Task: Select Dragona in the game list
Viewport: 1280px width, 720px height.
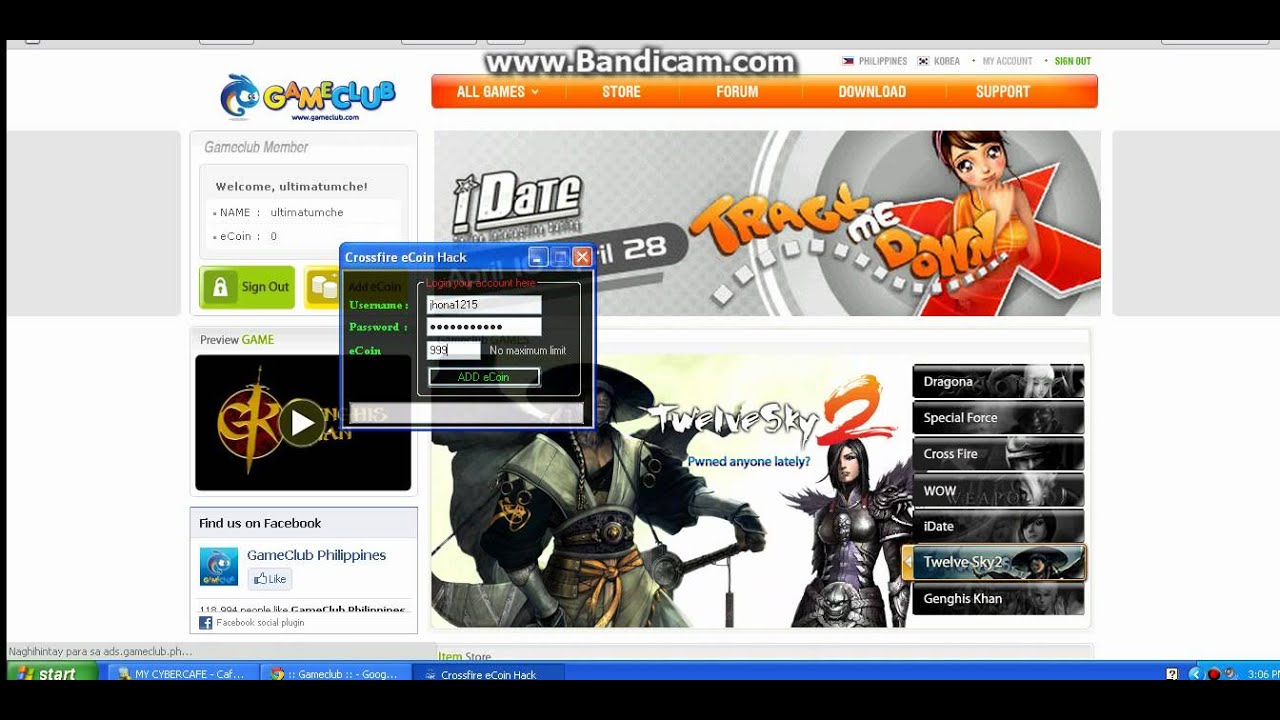Action: coord(998,382)
